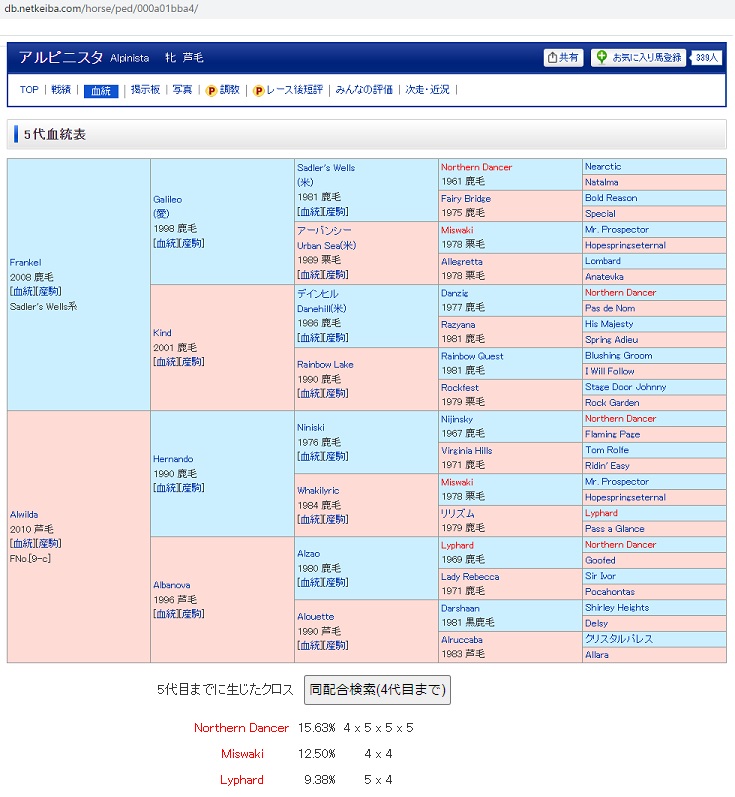Open Flaming Page horse link
The image size is (735, 797).
[612, 435]
